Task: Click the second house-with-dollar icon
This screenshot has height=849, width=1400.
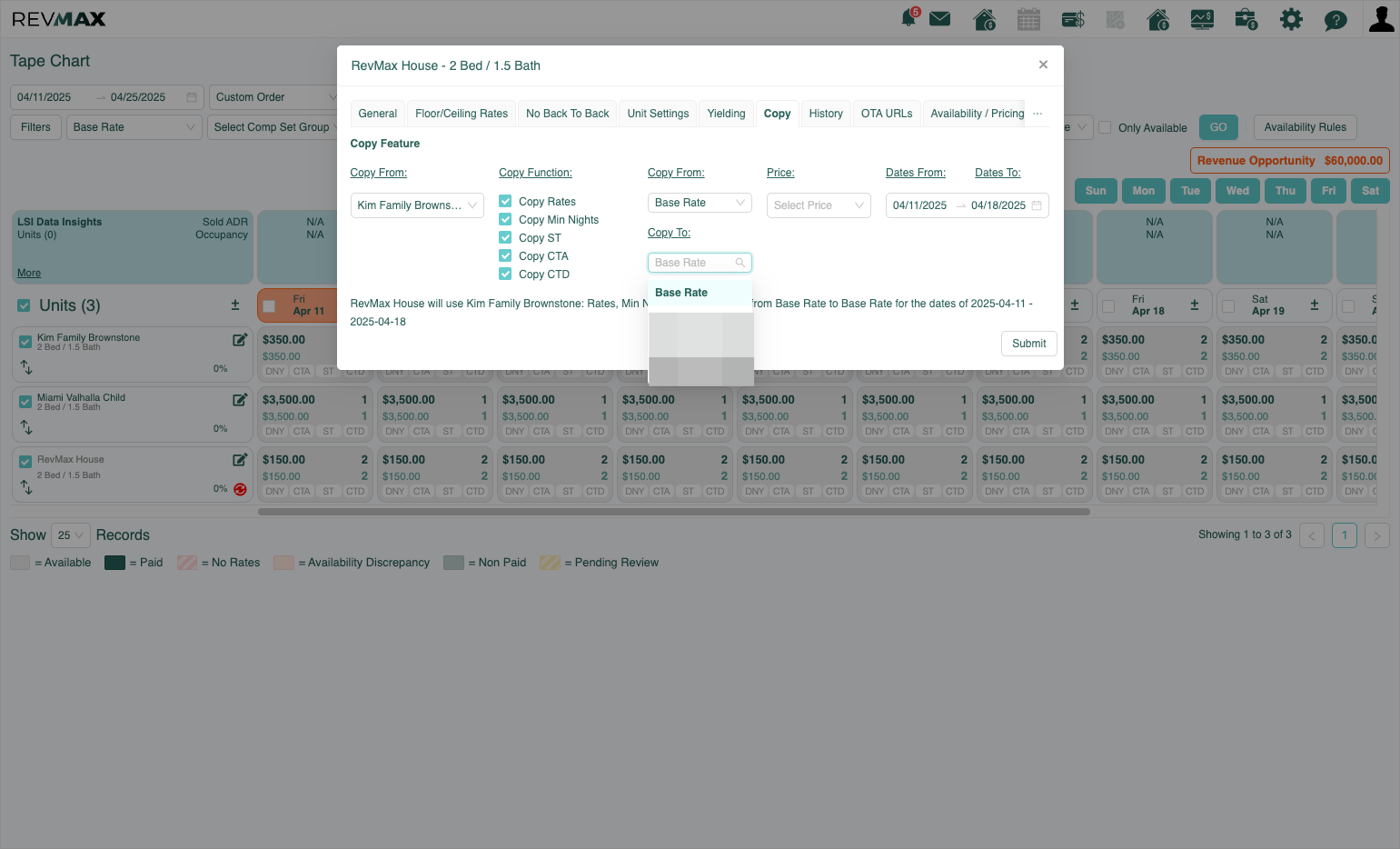Action: click(1158, 19)
